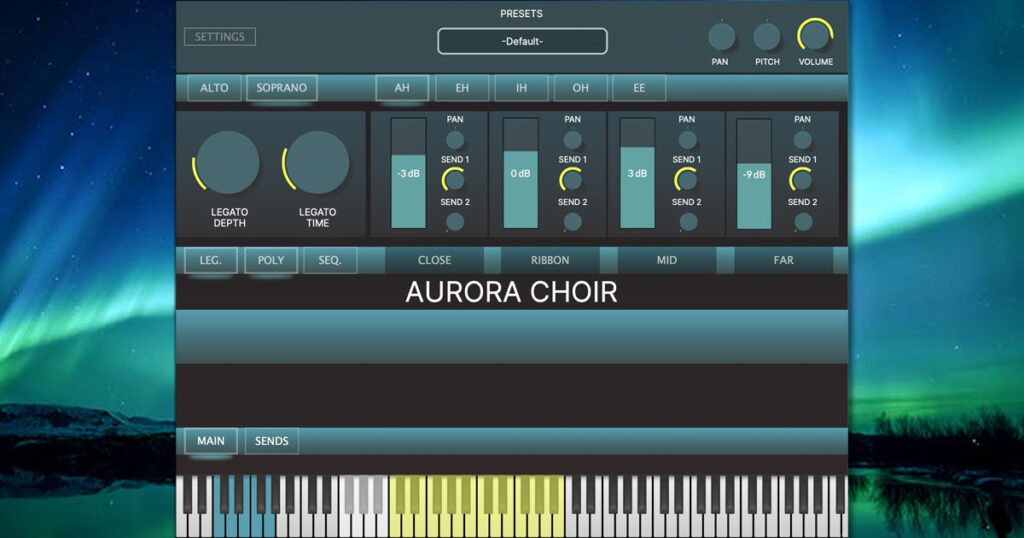Click the master Volume knob
The image size is (1024, 538).
[x=815, y=35]
